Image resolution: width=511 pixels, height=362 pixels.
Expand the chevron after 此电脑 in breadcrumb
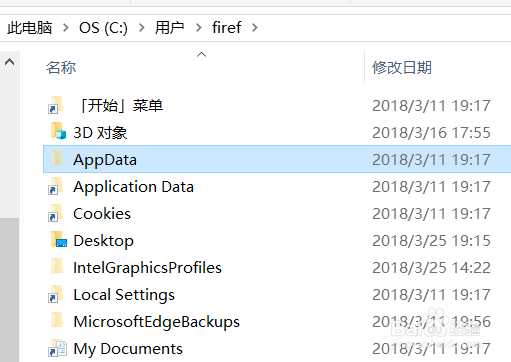(x=66, y=28)
